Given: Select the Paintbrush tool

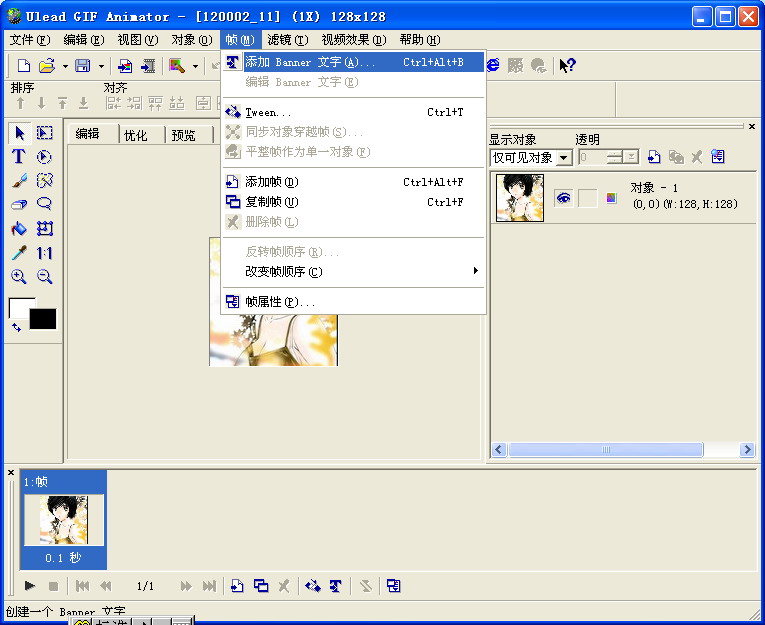Looking at the screenshot, I should click(19, 181).
